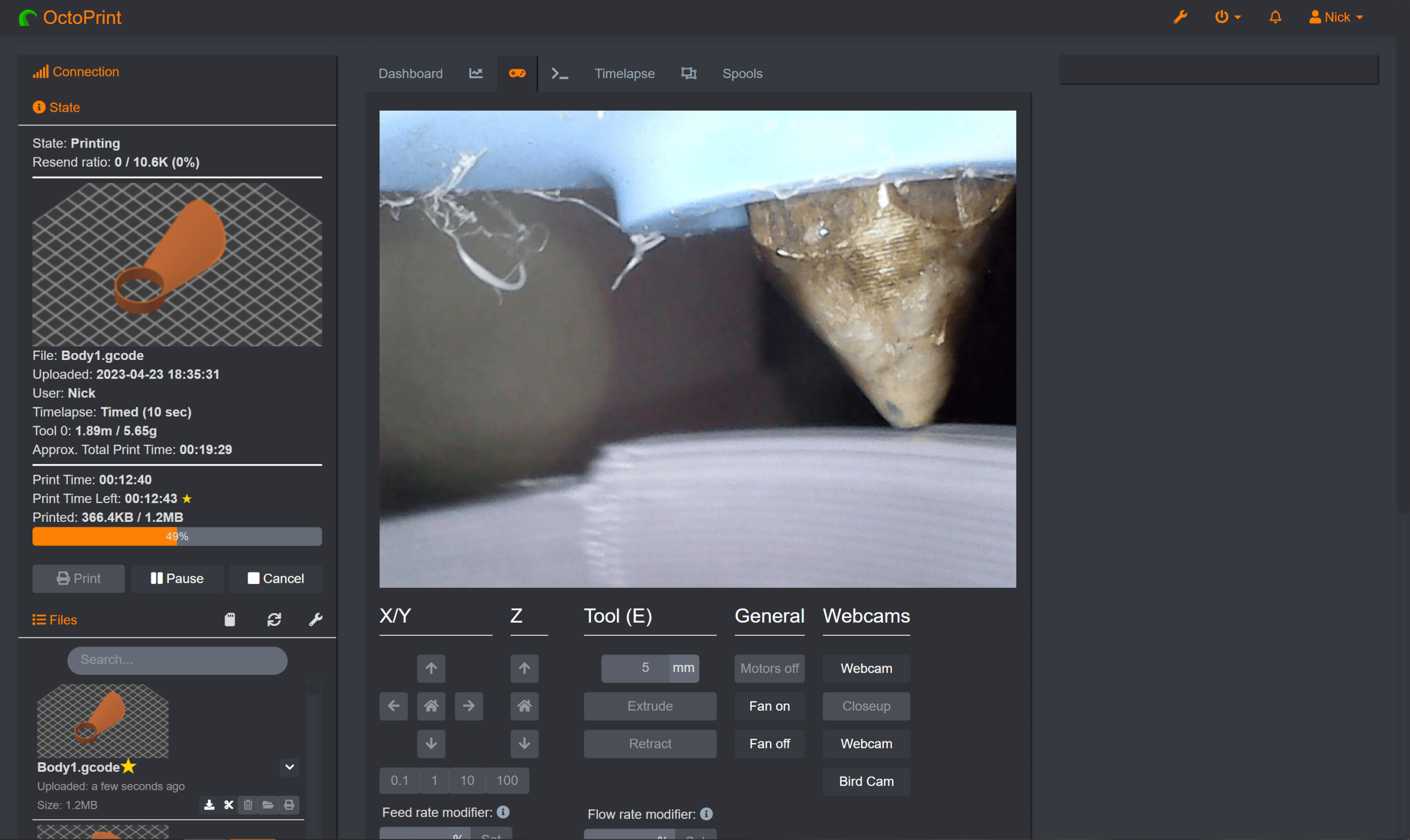Click the extrusion length field showing 5
This screenshot has height=840, width=1410.
click(x=635, y=668)
